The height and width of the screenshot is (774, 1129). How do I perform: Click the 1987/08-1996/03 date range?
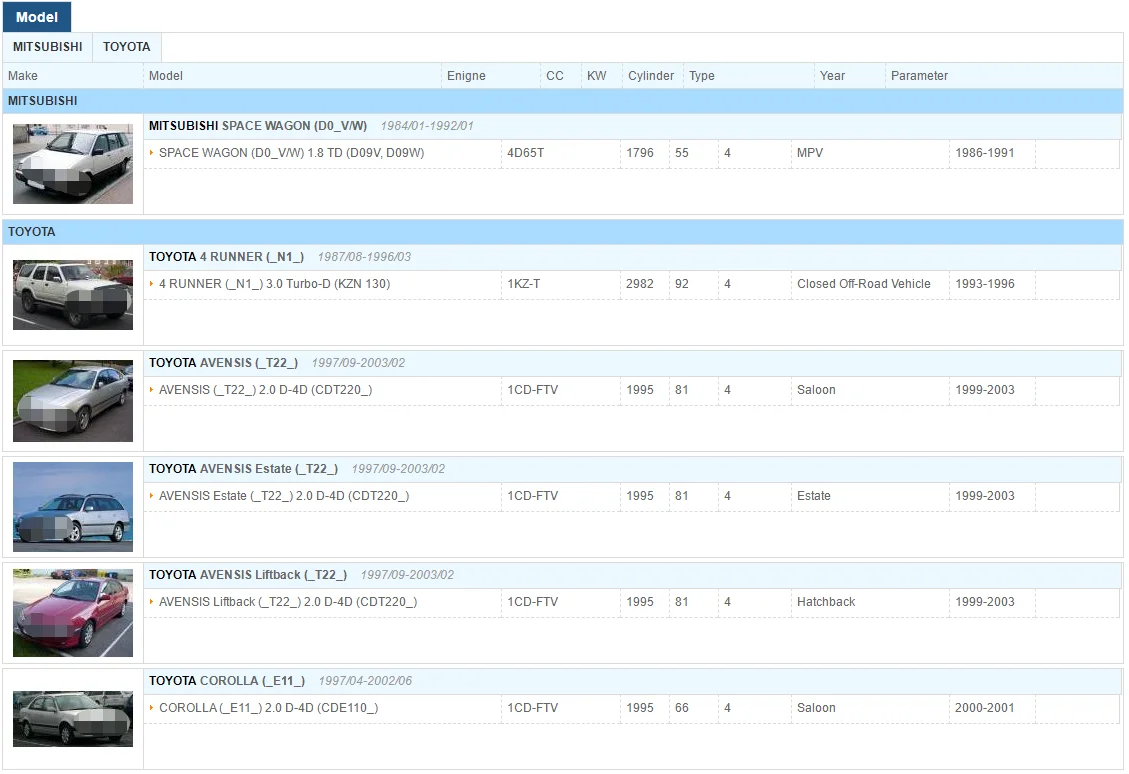tap(364, 257)
